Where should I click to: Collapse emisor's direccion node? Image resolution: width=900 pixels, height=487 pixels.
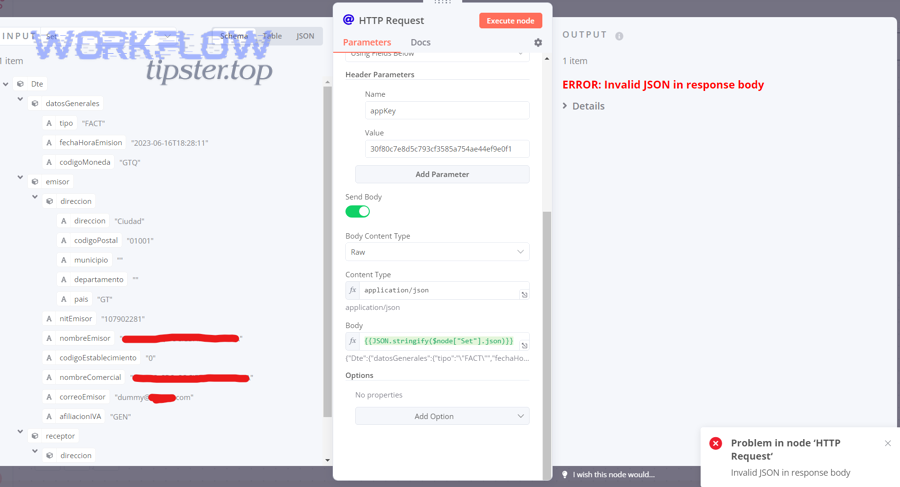34,196
